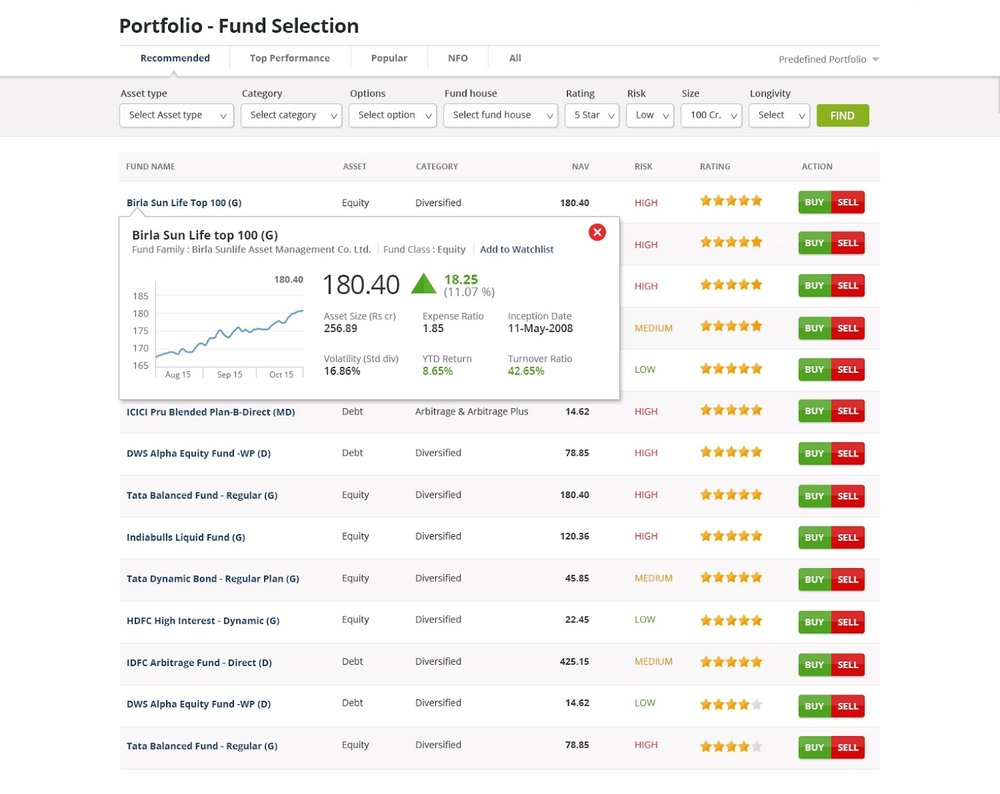This screenshot has width=1000, height=794.
Task: Open the Birla Sun Life Top 100 (G) fund link
Action: pos(184,203)
